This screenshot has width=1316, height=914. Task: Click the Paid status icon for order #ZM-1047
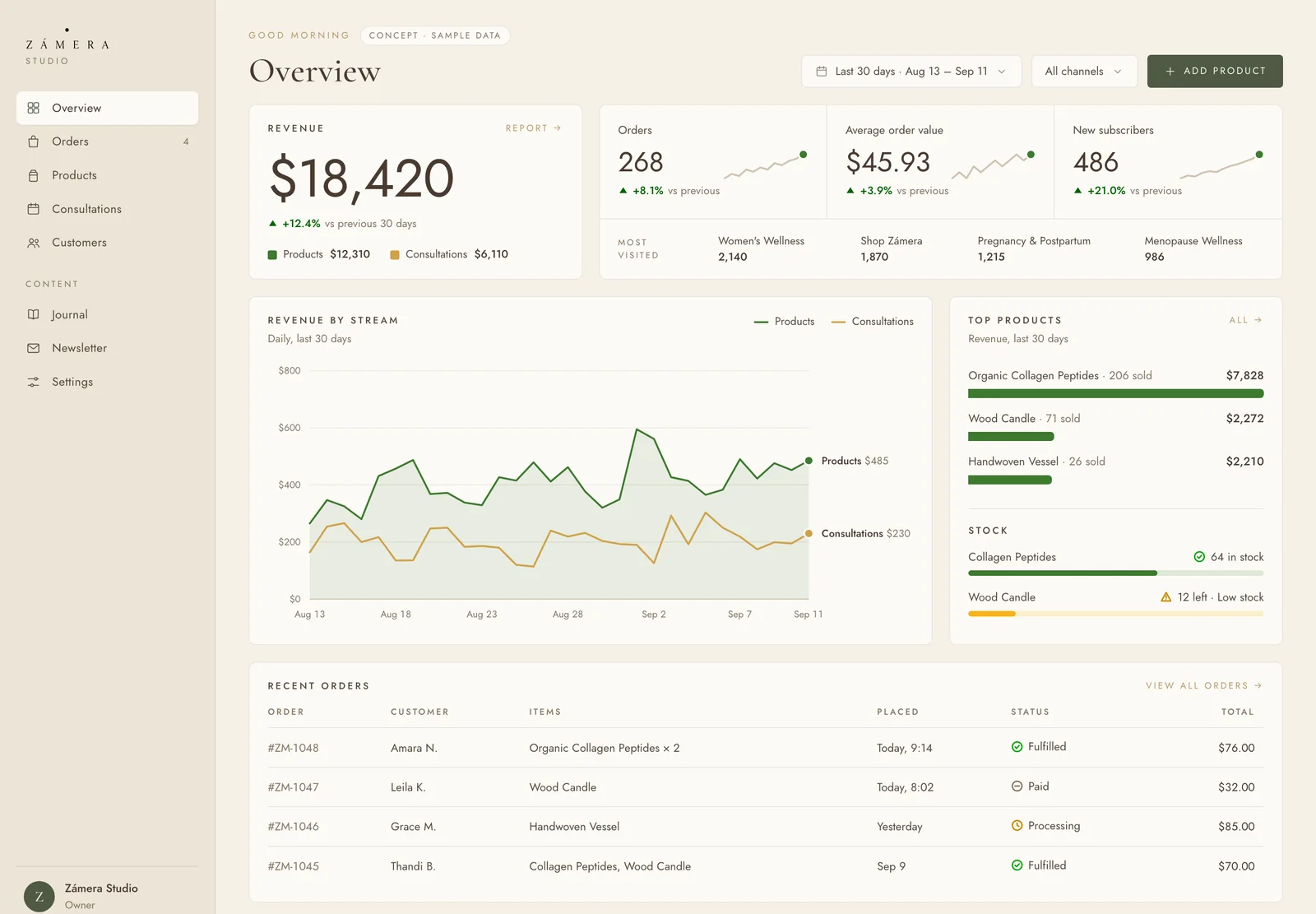coord(1017,786)
